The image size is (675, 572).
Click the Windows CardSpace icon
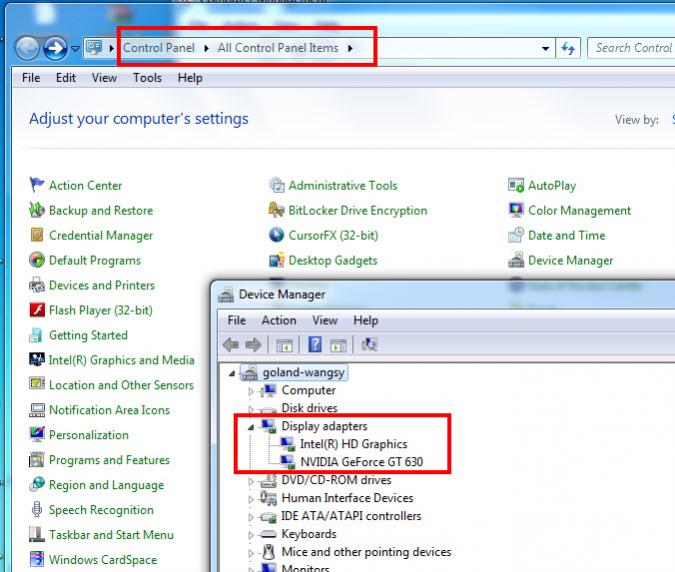click(x=37, y=560)
